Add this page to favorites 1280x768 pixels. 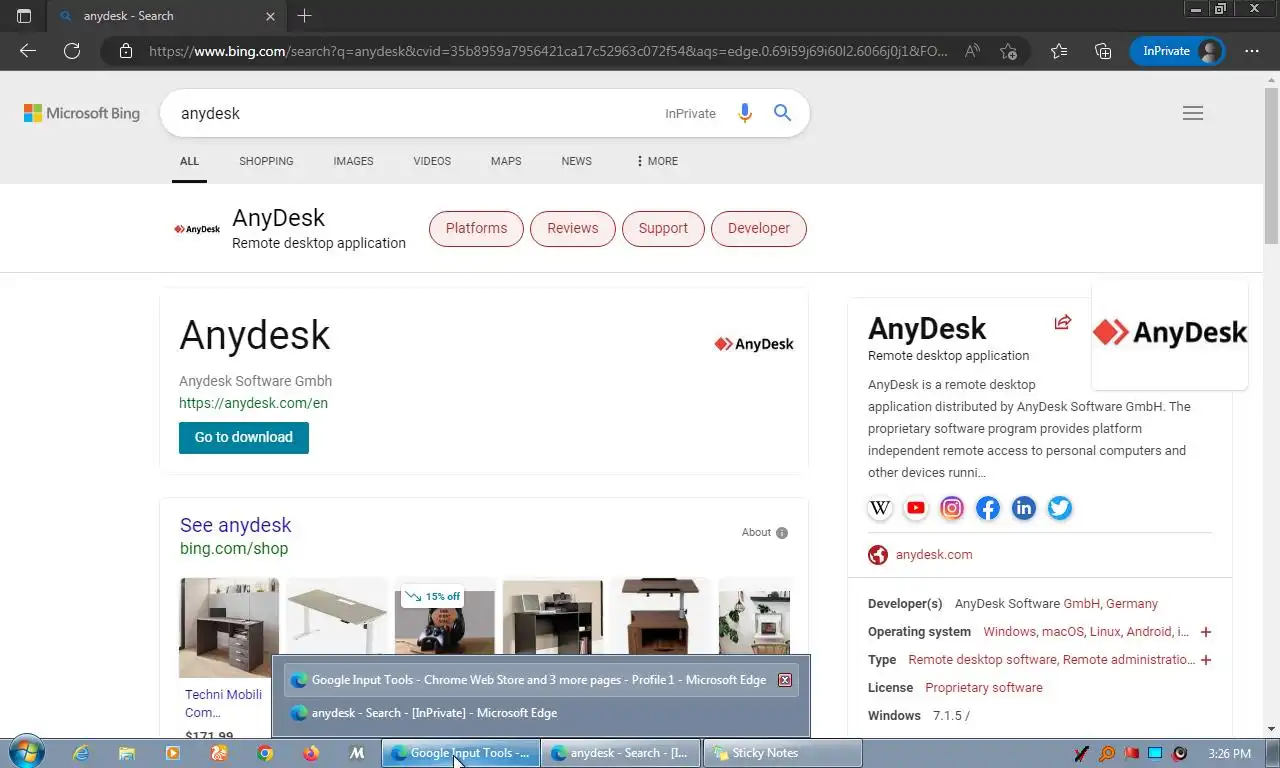point(1008,51)
